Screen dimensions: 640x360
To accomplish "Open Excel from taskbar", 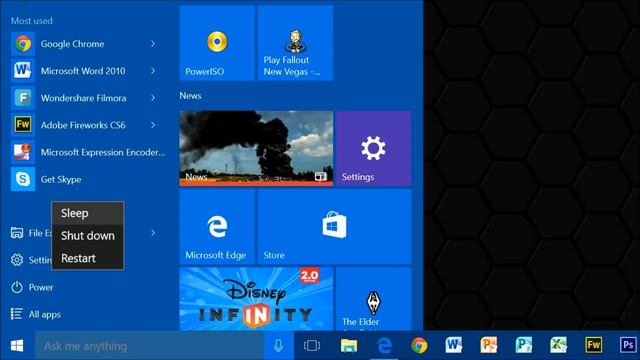I will (x=558, y=345).
